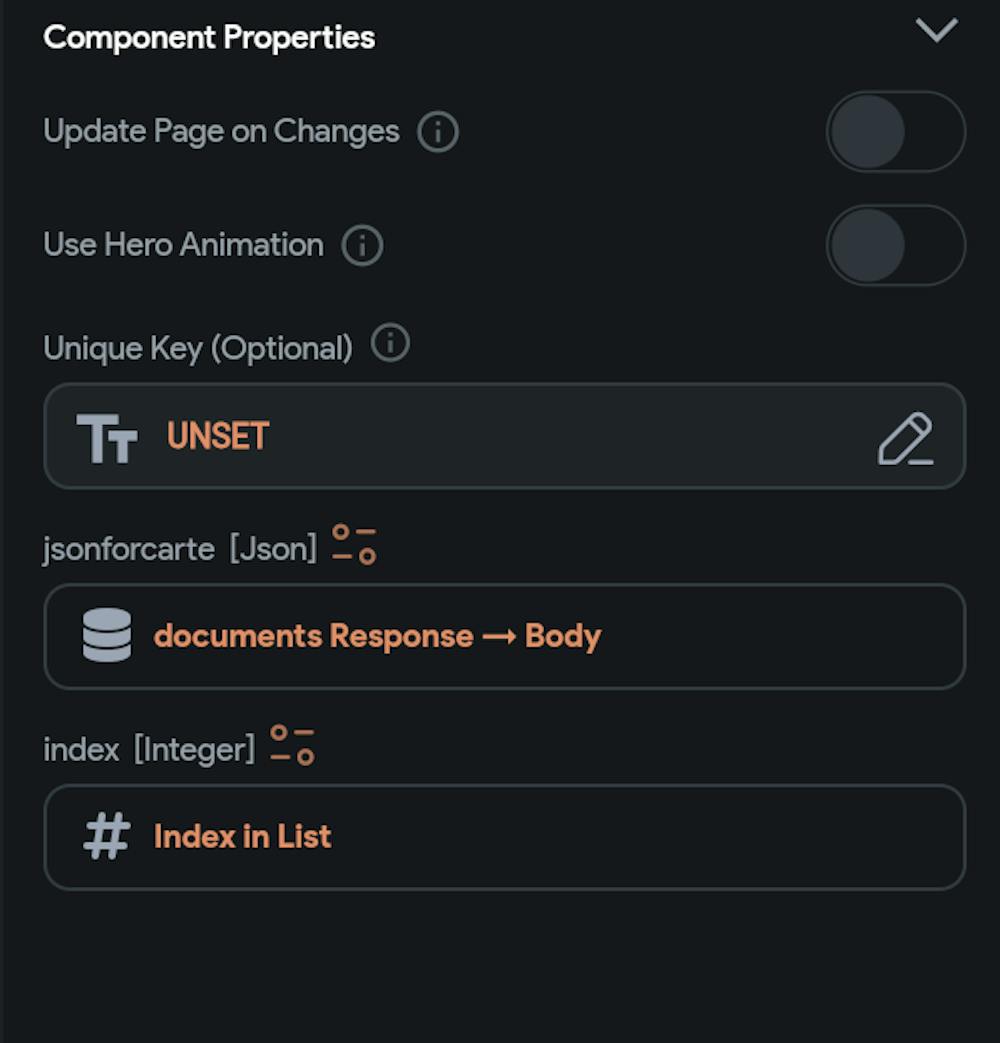The width and height of the screenshot is (1000, 1043).
Task: Click the text type icon in Unique Key field
Action: pyautogui.click(x=106, y=438)
